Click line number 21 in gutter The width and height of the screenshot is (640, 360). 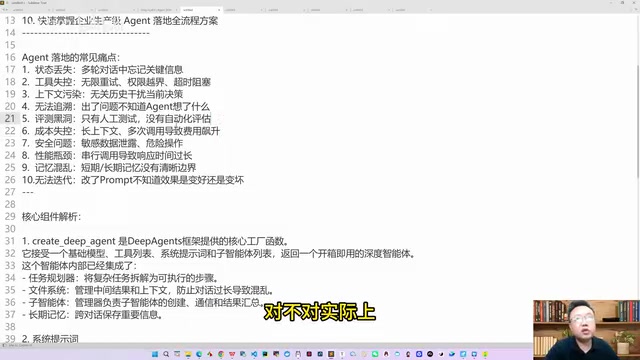pyautogui.click(x=10, y=119)
